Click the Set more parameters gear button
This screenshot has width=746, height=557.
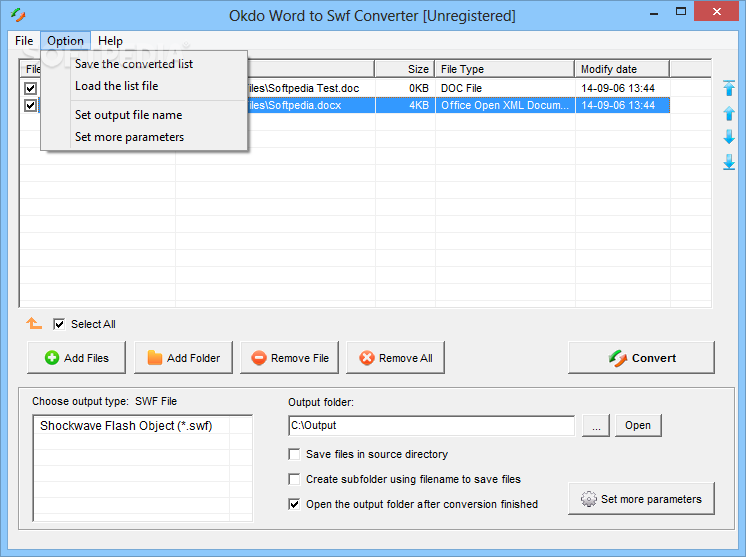point(641,499)
